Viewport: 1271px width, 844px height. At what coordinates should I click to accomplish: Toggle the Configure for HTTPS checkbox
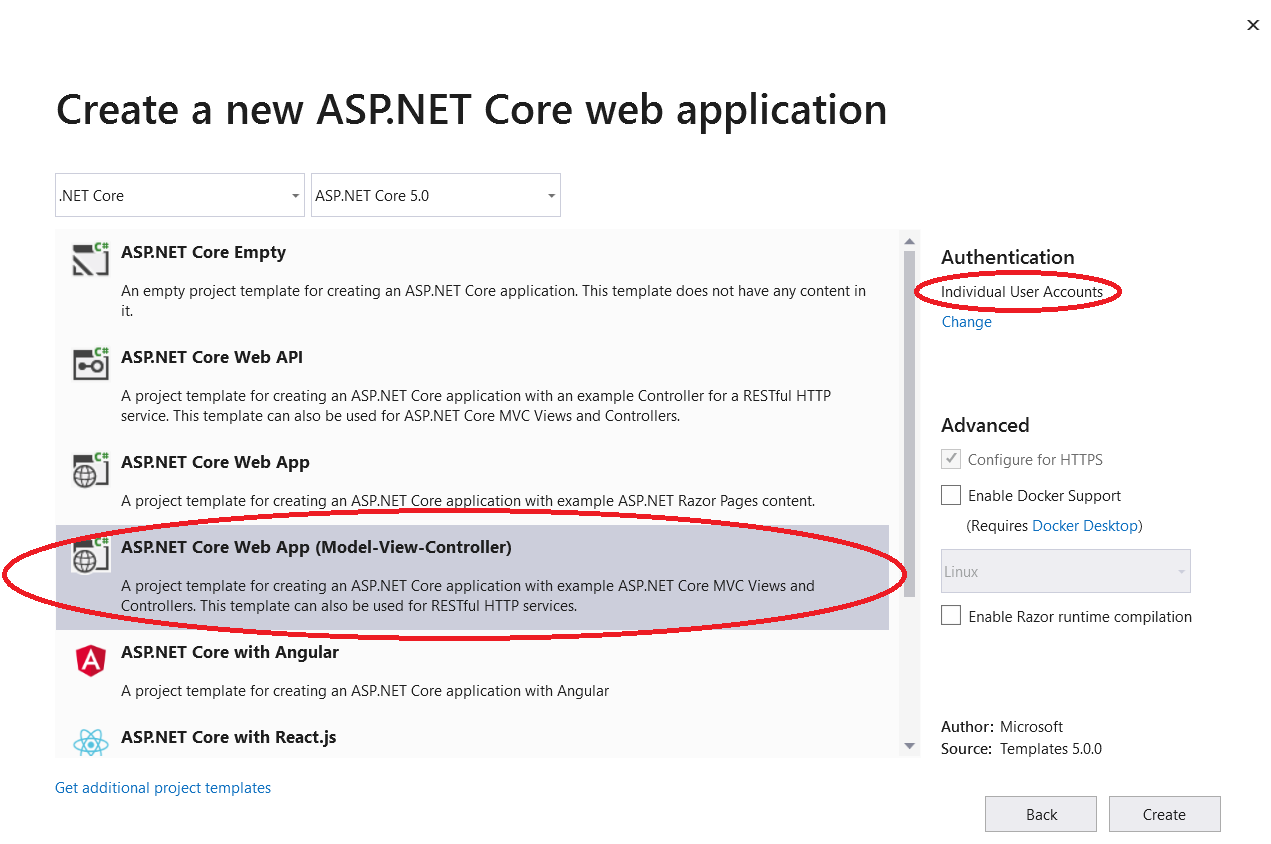point(951,460)
